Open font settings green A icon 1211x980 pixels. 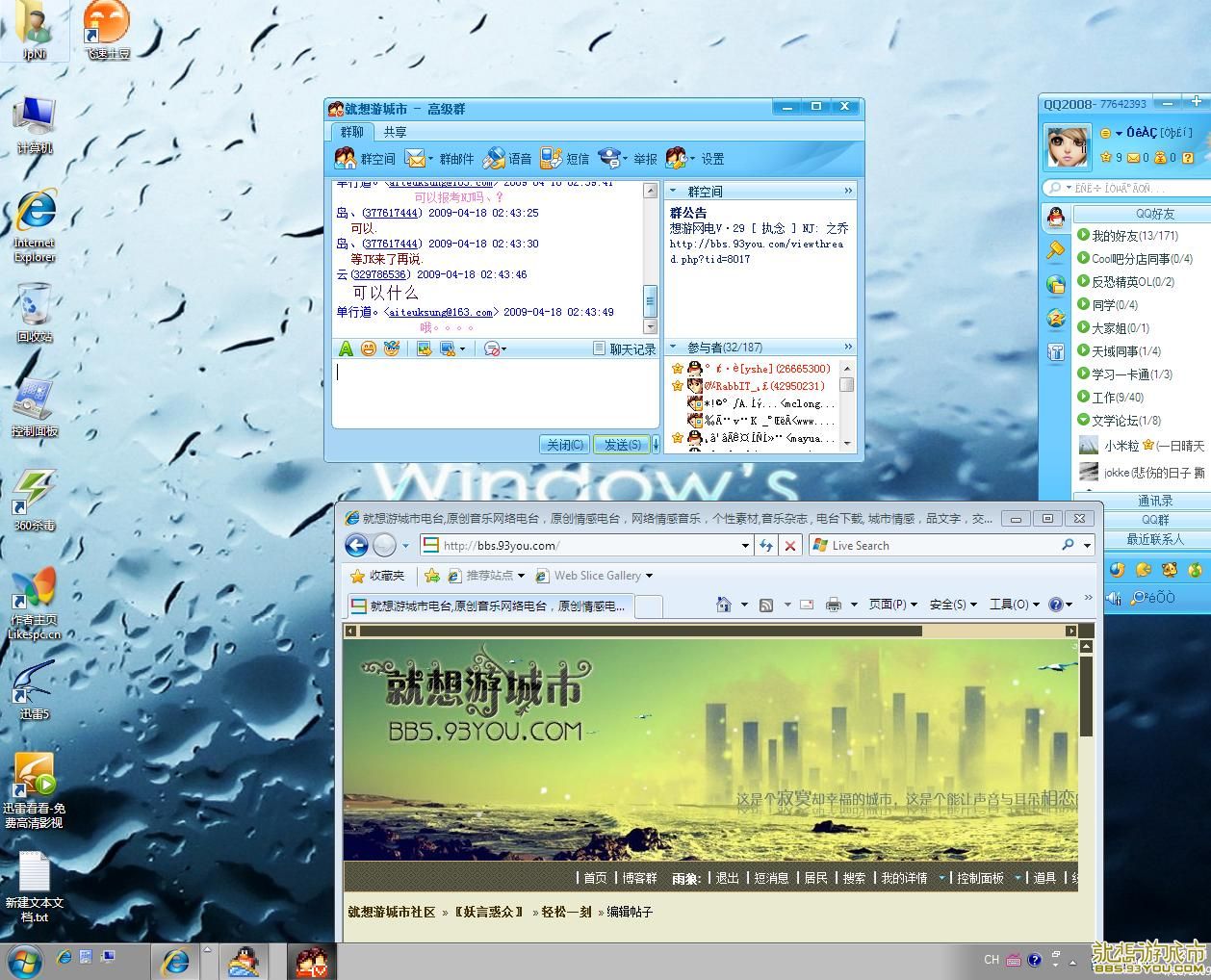(x=345, y=348)
